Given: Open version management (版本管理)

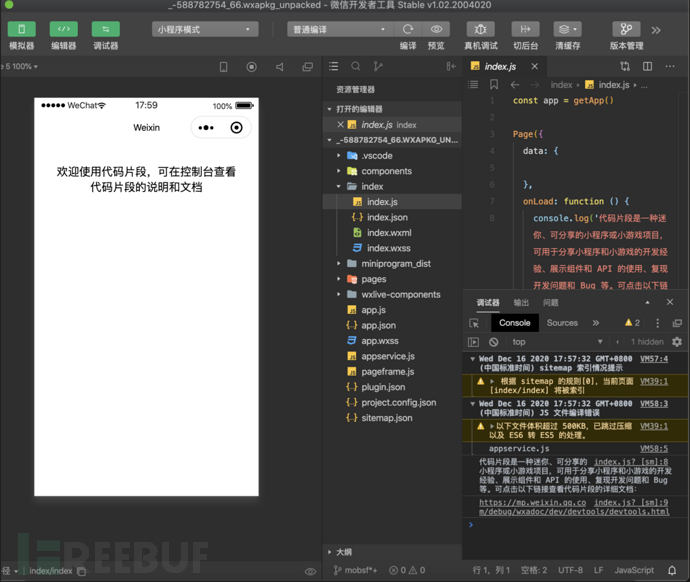Looking at the screenshot, I should [626, 29].
